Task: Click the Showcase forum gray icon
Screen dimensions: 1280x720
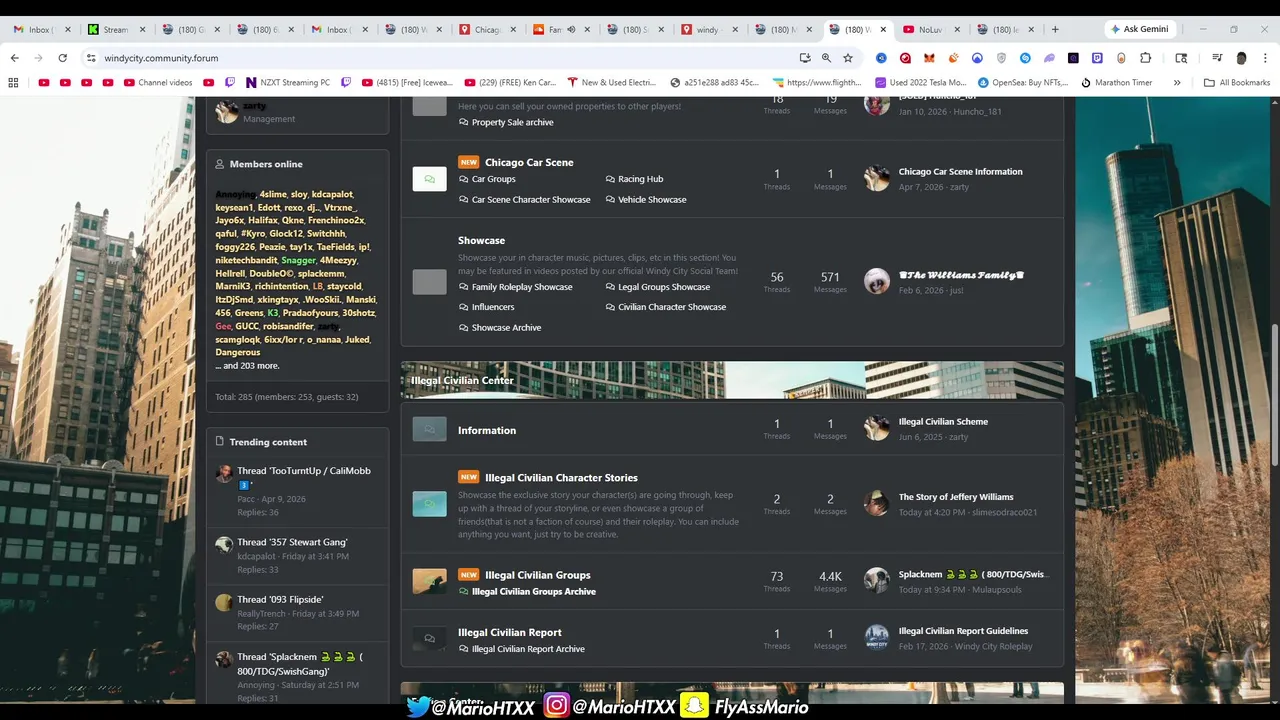Action: (429, 282)
